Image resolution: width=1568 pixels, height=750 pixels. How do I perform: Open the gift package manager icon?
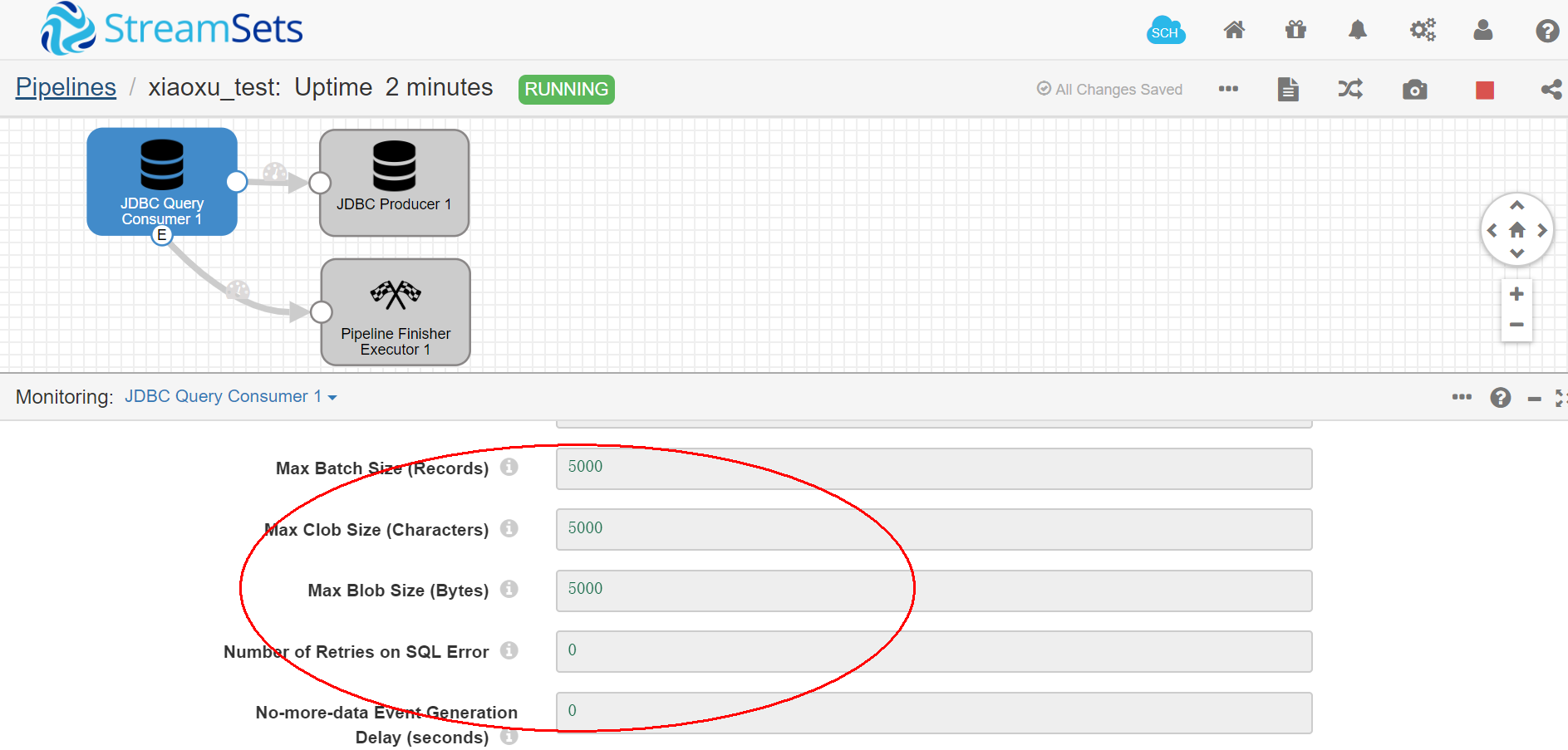tap(1295, 31)
